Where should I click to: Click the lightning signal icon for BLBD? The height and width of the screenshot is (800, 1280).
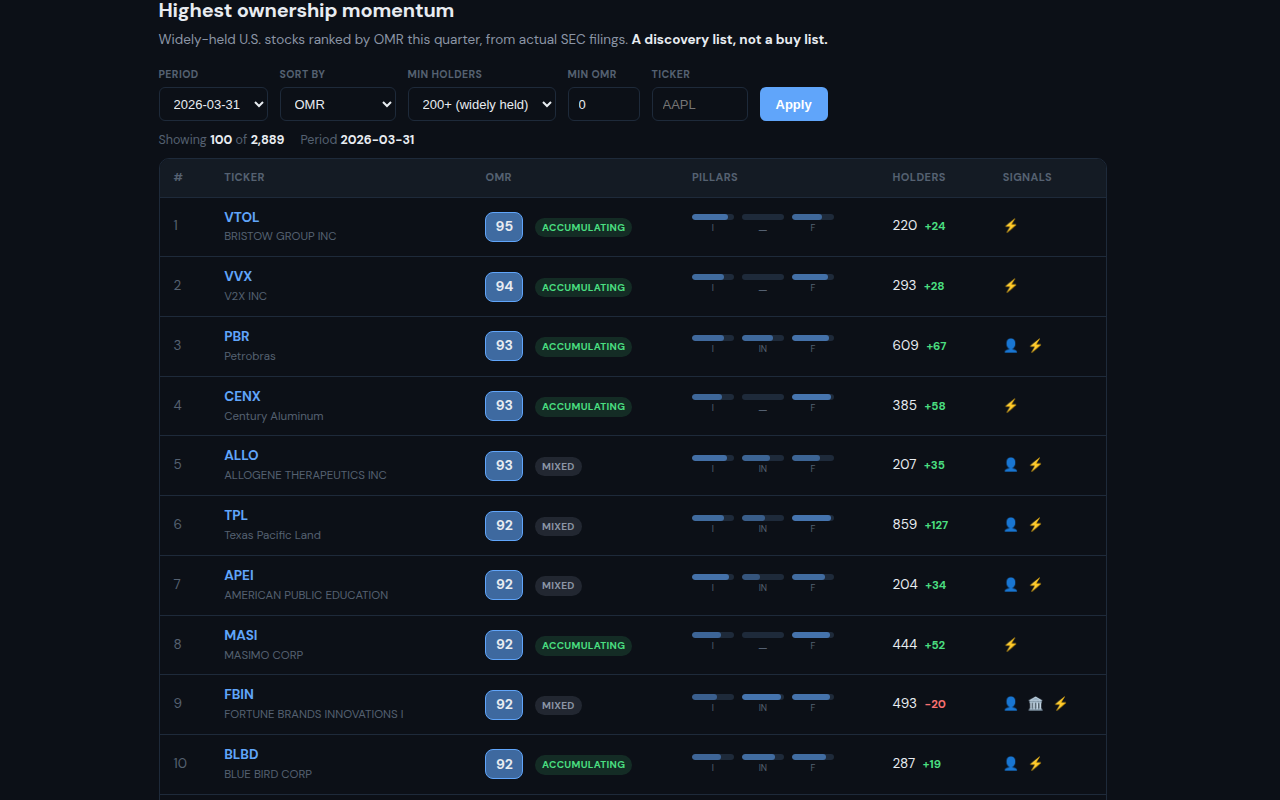pyautogui.click(x=1035, y=763)
